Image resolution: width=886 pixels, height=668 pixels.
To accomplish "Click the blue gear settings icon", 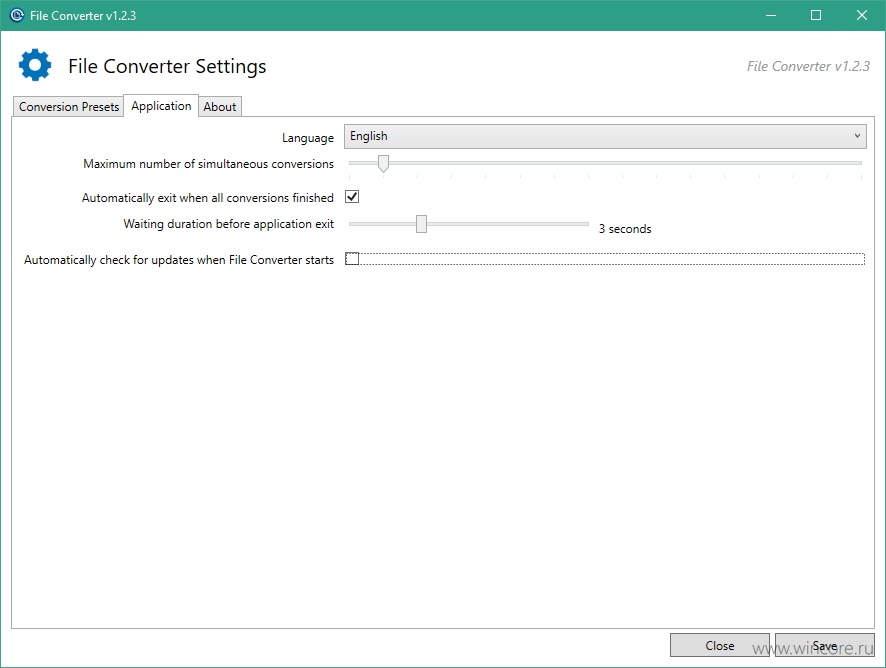I will coord(35,65).
